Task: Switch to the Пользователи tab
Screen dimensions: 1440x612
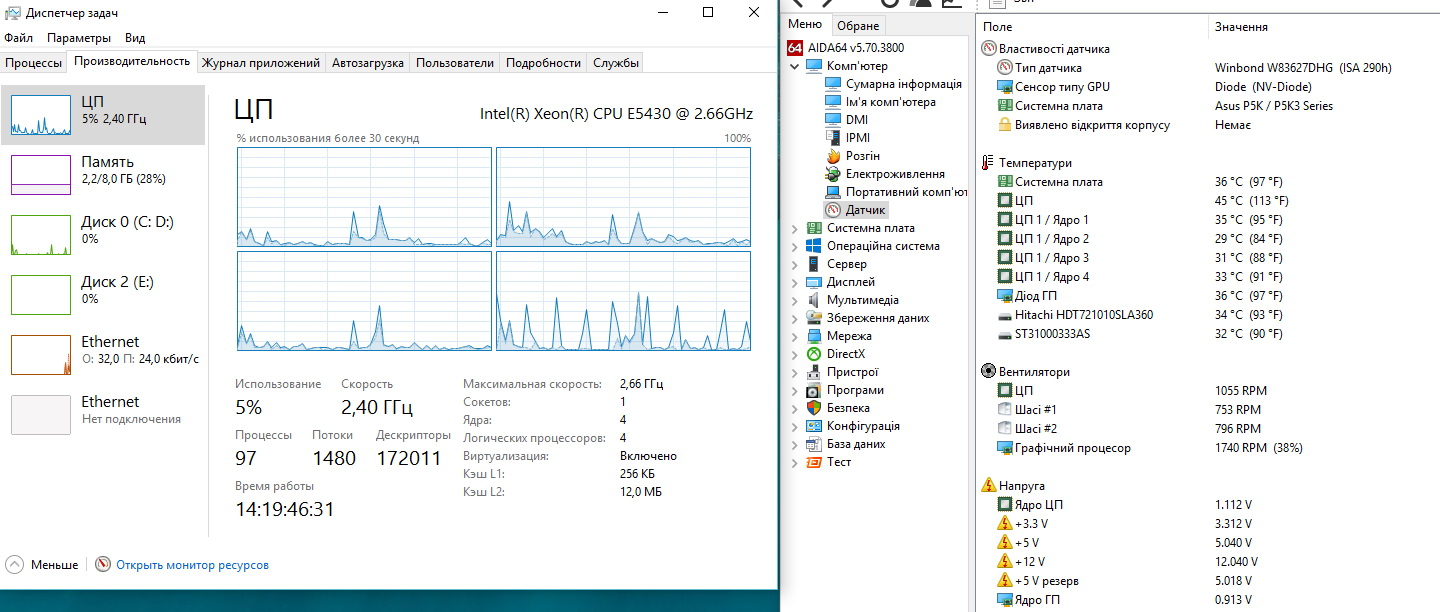Action: coord(455,63)
